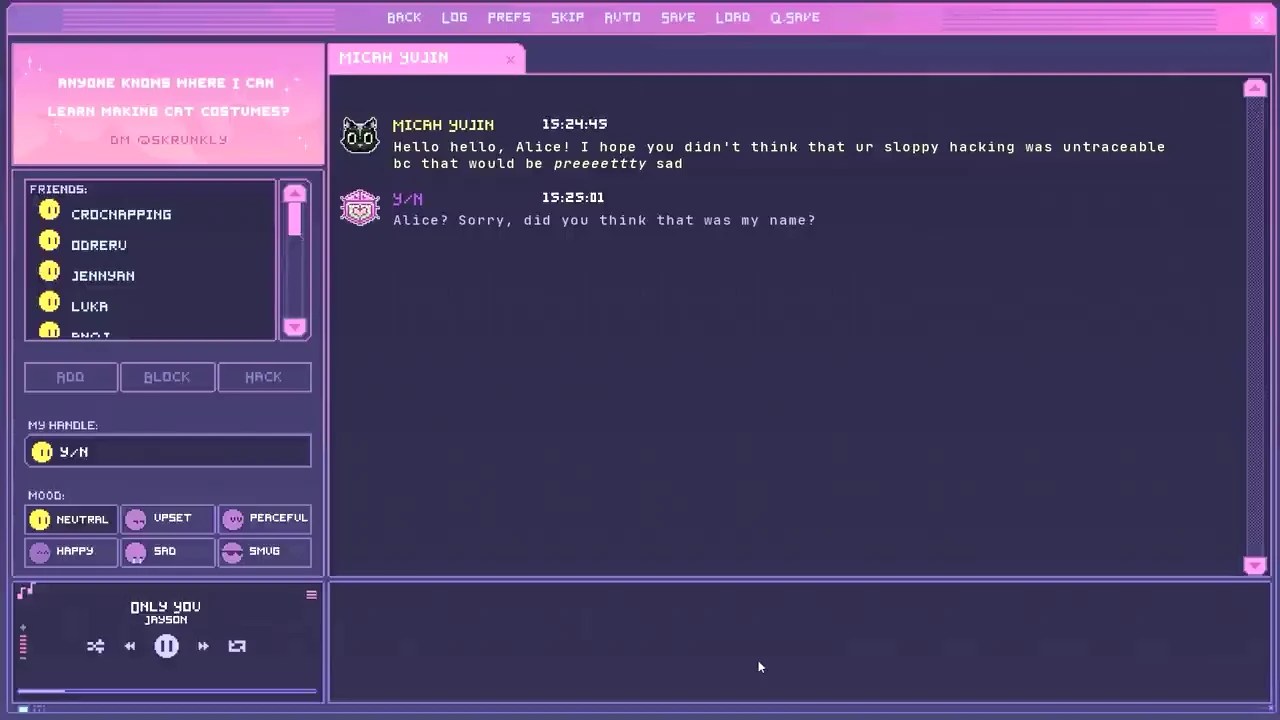
Task: Click the music volume slider
Action: pyautogui.click(x=23, y=642)
